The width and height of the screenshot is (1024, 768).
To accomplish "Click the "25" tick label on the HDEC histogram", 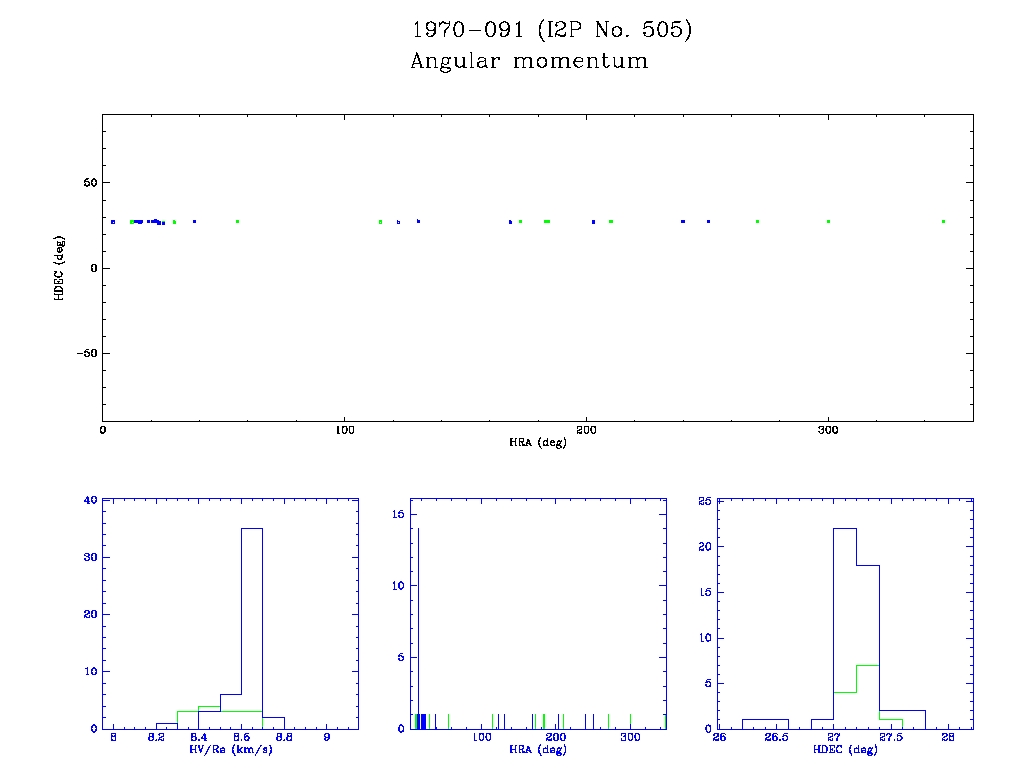I will [703, 500].
